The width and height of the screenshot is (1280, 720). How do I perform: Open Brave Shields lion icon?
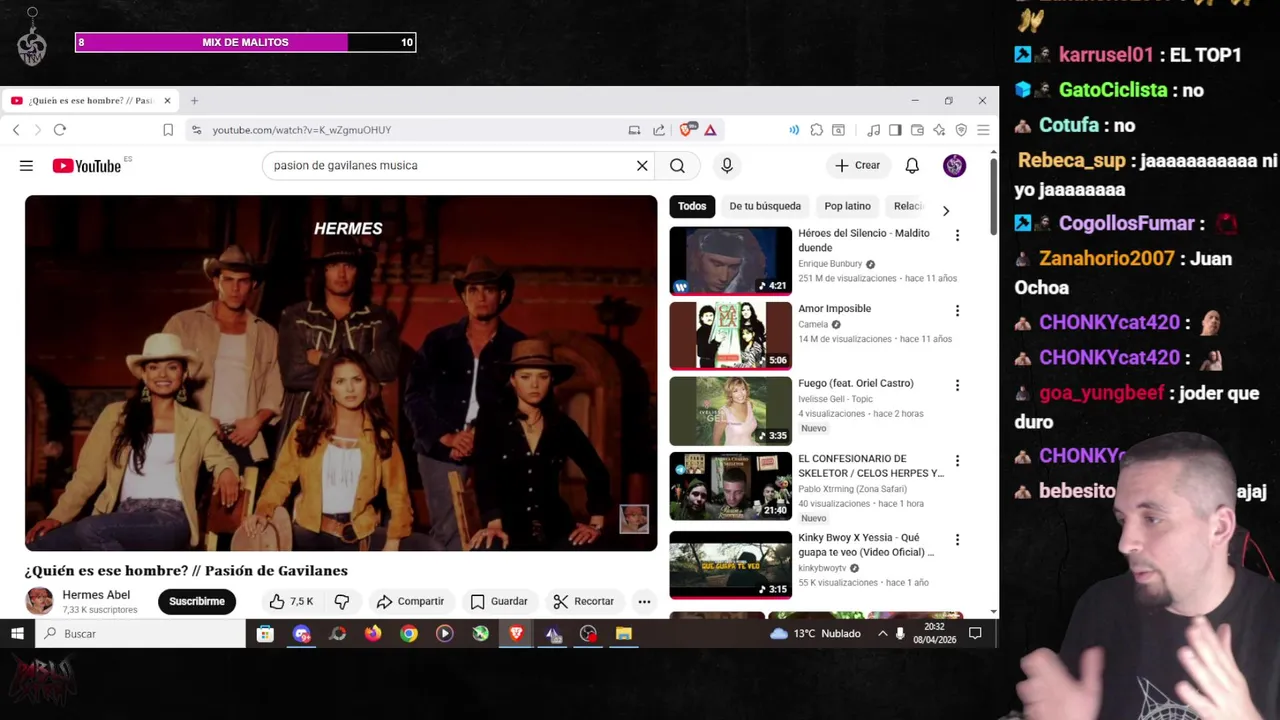click(687, 130)
